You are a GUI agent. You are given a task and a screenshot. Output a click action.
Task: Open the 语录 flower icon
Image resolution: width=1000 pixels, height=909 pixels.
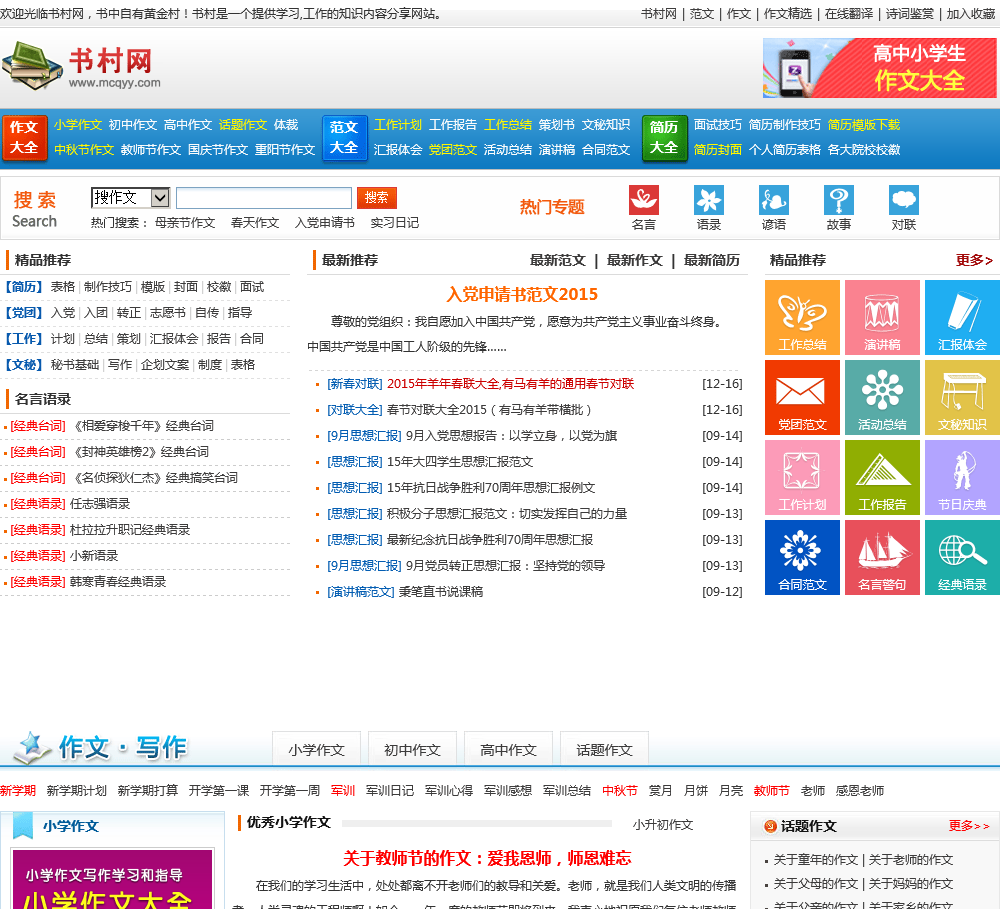coord(709,200)
